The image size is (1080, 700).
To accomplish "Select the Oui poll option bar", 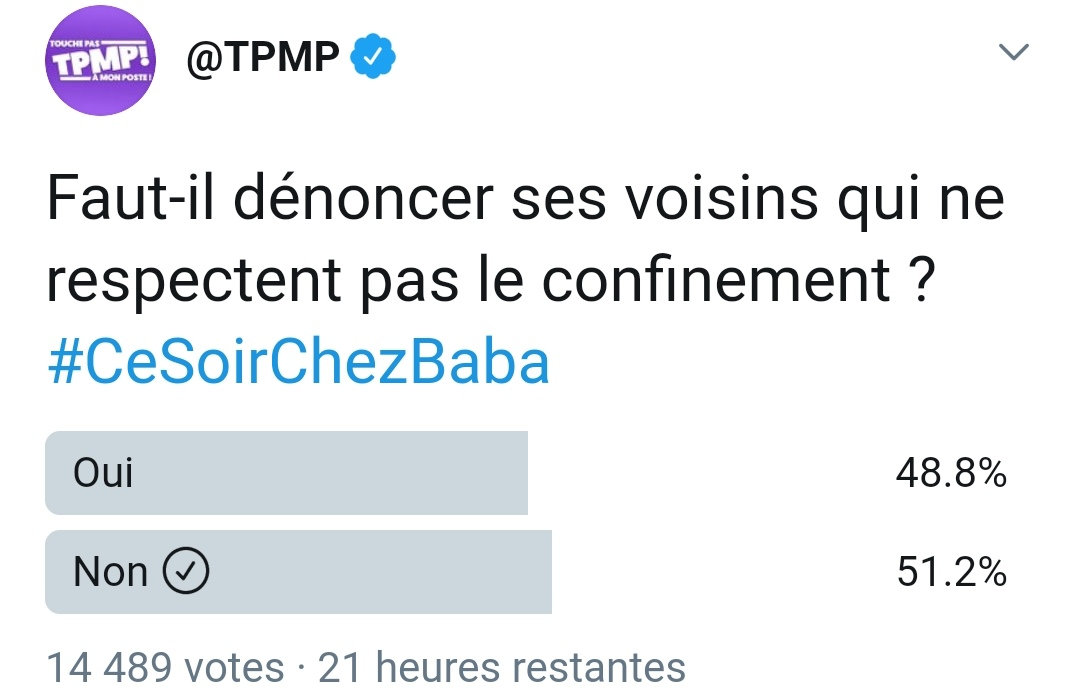I will [x=287, y=473].
